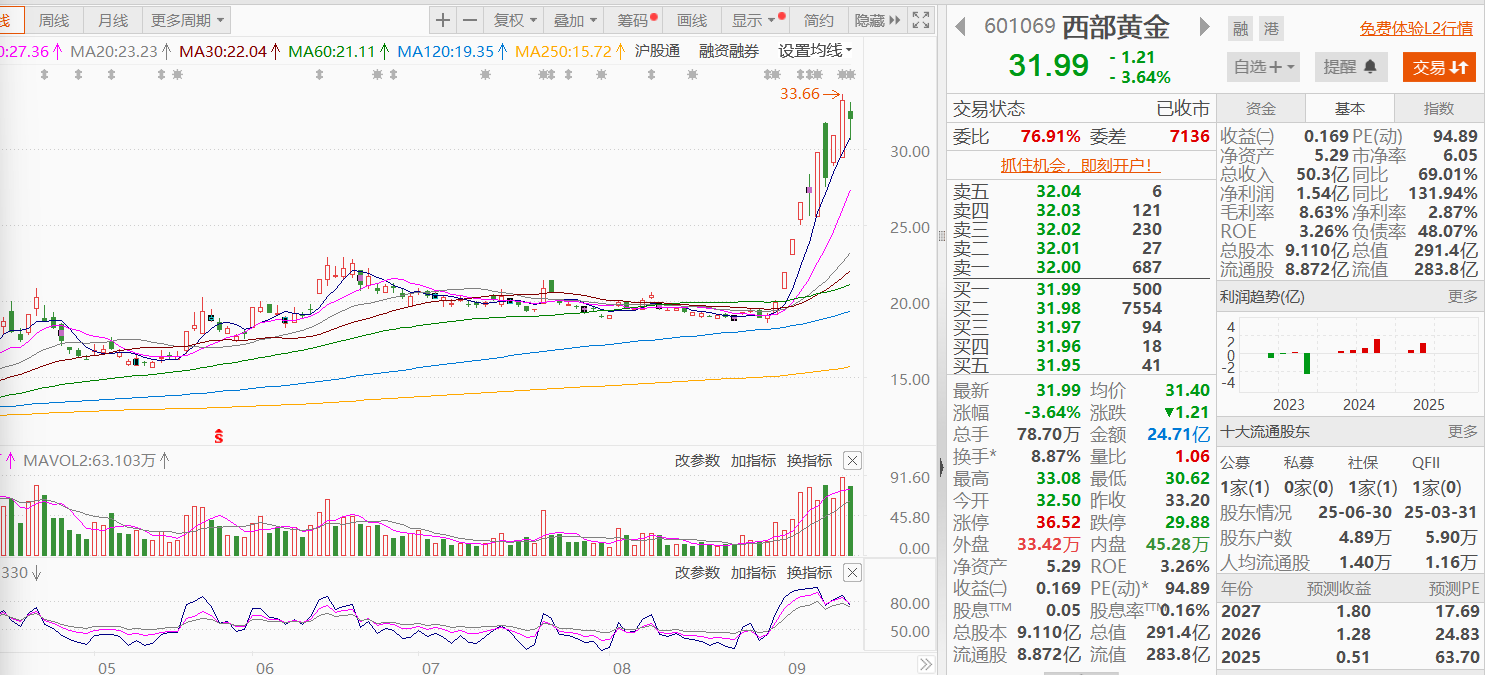This screenshot has width=1485, height=675.
Task: Click the MA60:21.11 legend label
Action: tap(331, 51)
